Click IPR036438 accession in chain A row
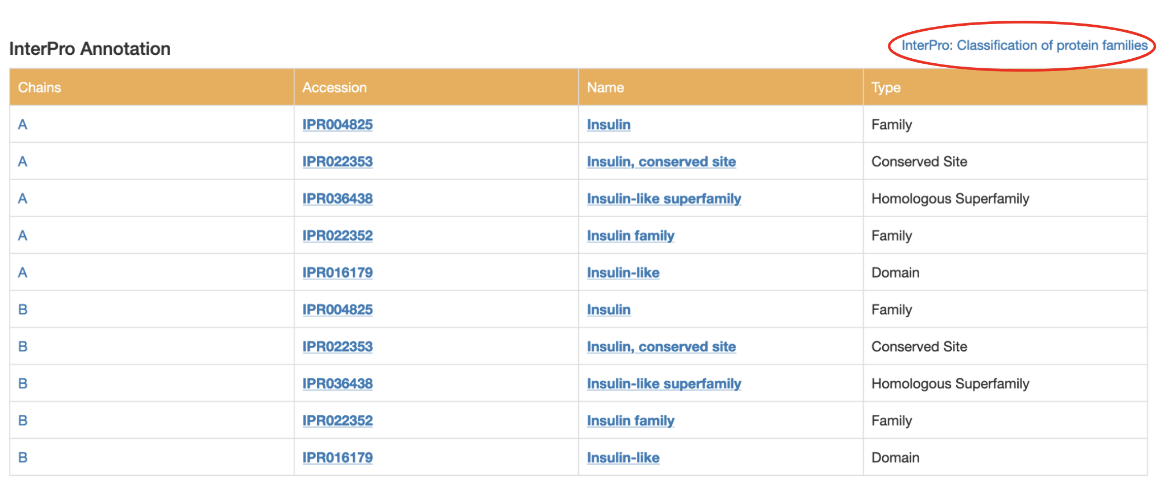The width and height of the screenshot is (1170, 497). [x=337, y=199]
